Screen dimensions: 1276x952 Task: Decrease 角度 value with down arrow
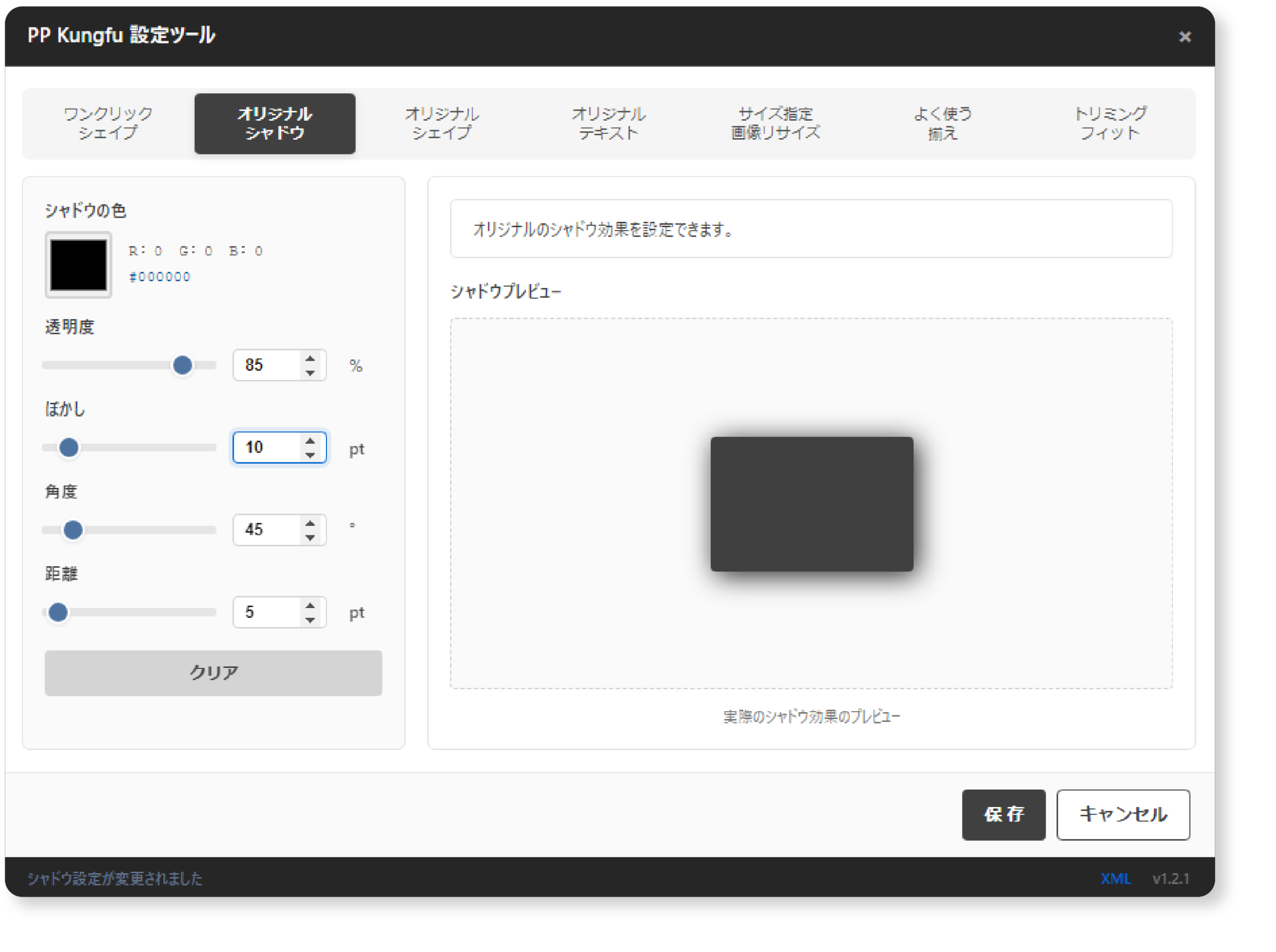tap(310, 538)
